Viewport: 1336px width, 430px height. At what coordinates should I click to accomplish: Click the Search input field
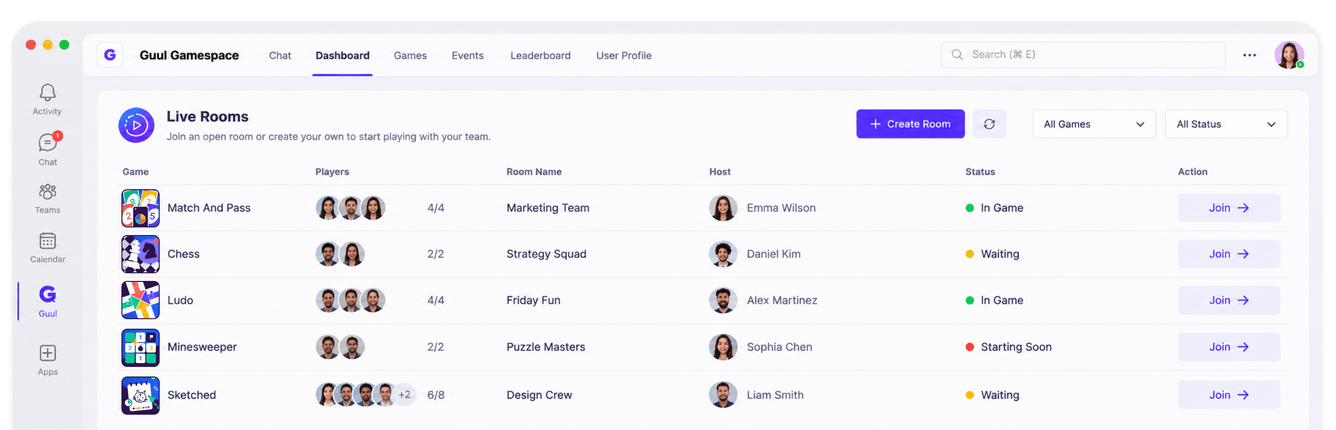(x=1083, y=55)
